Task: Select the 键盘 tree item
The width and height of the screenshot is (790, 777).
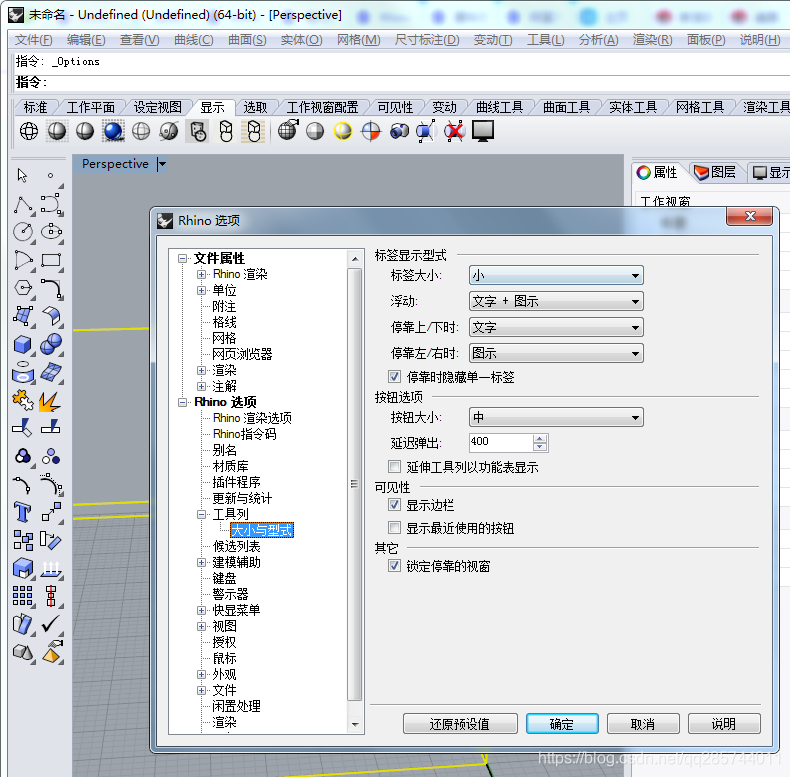Action: tap(224, 578)
